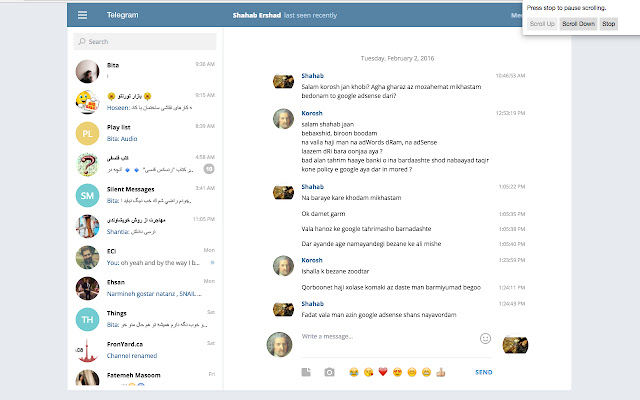Image resolution: width=640 pixels, height=400 pixels.
Task: Open the chat with Shantia's last message
Action: [145, 226]
